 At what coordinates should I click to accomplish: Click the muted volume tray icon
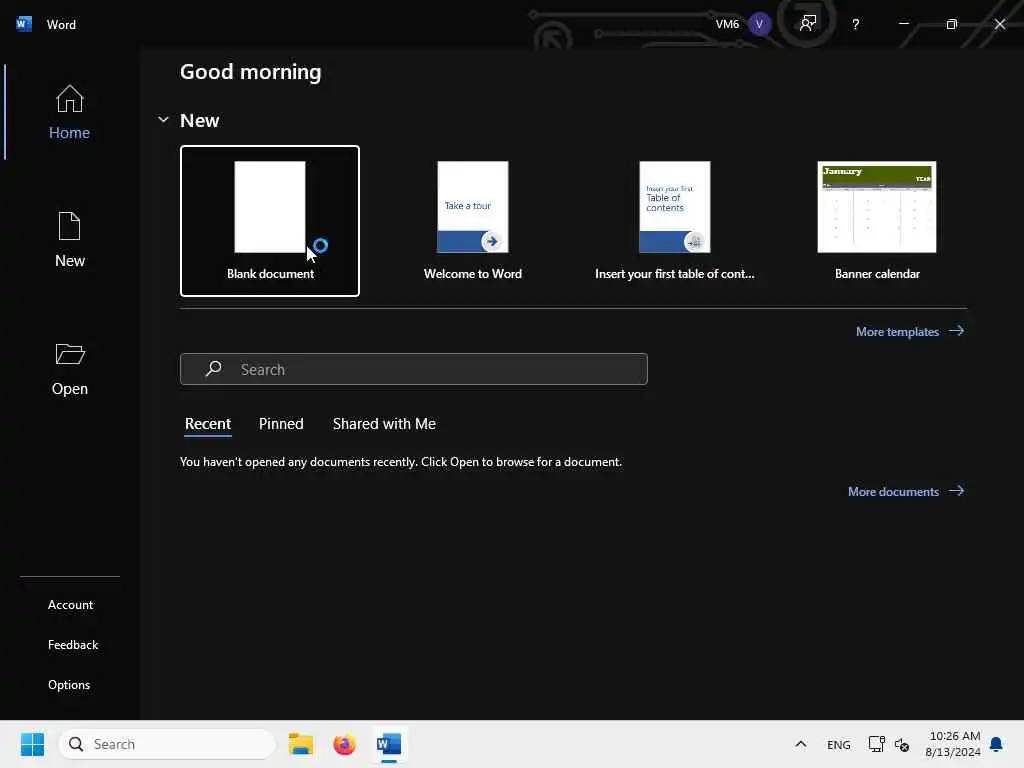[x=902, y=744]
